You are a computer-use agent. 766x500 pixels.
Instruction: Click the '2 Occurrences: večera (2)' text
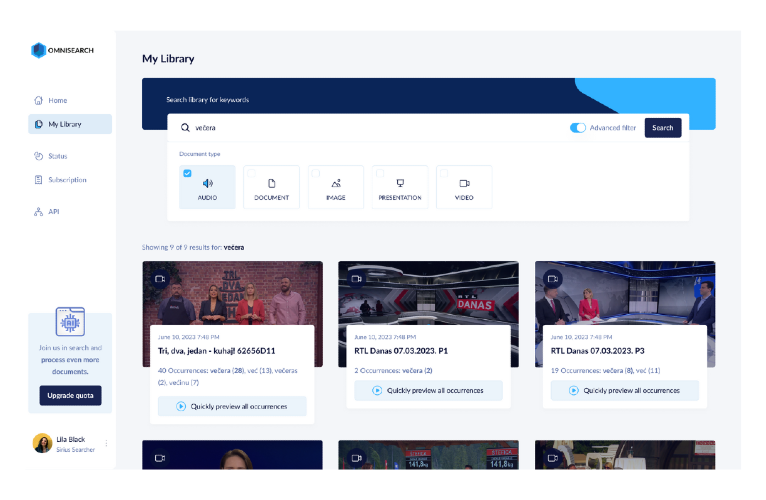(x=393, y=370)
